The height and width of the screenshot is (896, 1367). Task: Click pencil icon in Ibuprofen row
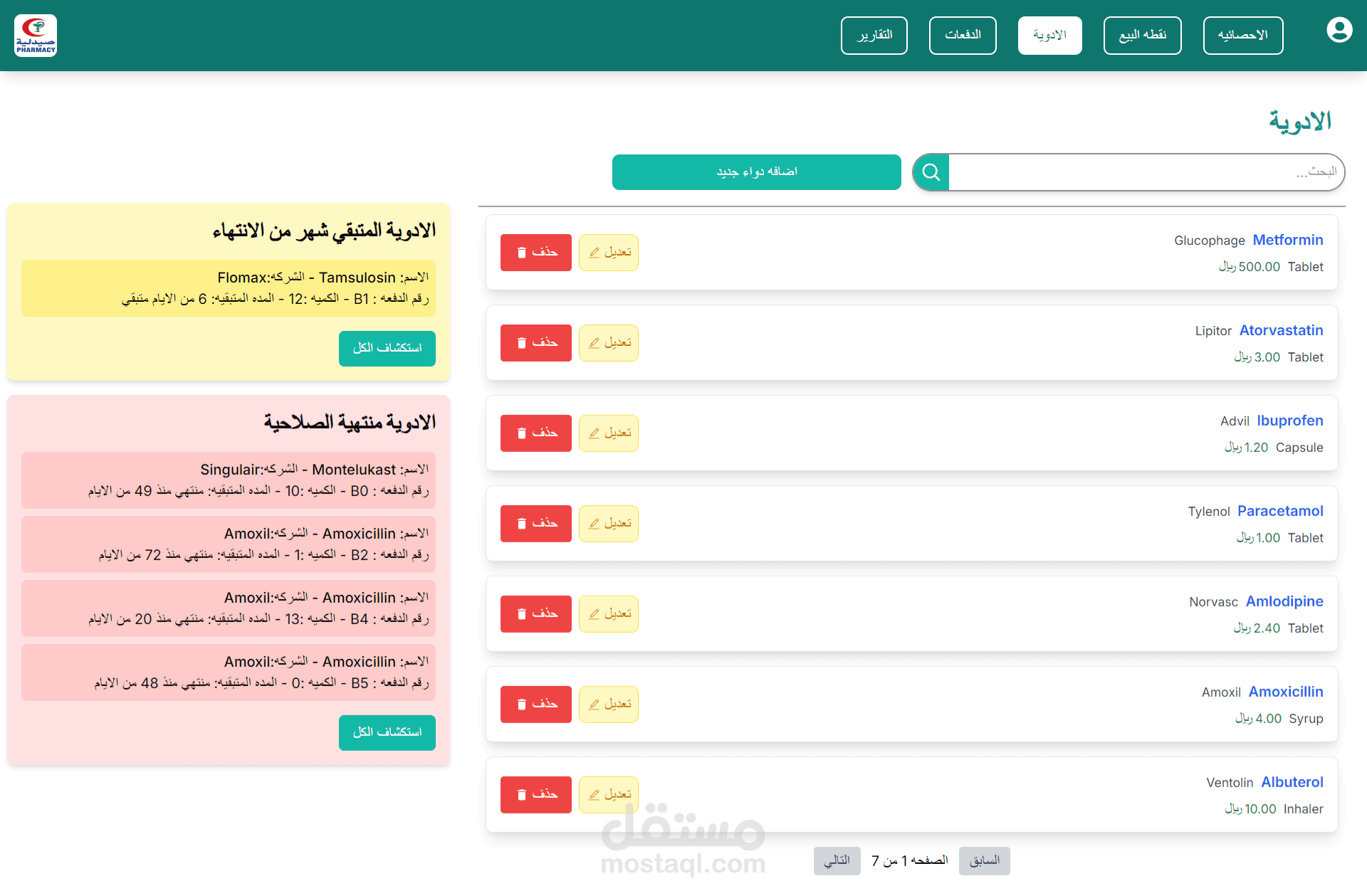[595, 433]
